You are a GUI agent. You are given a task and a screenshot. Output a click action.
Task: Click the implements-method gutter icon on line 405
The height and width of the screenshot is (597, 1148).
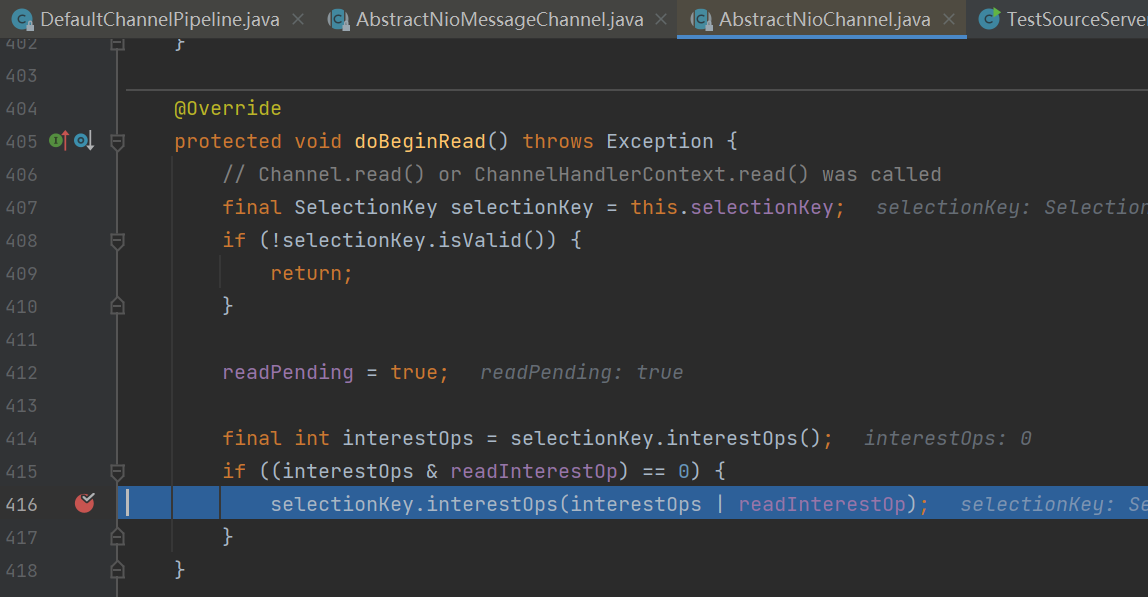[x=58, y=141]
